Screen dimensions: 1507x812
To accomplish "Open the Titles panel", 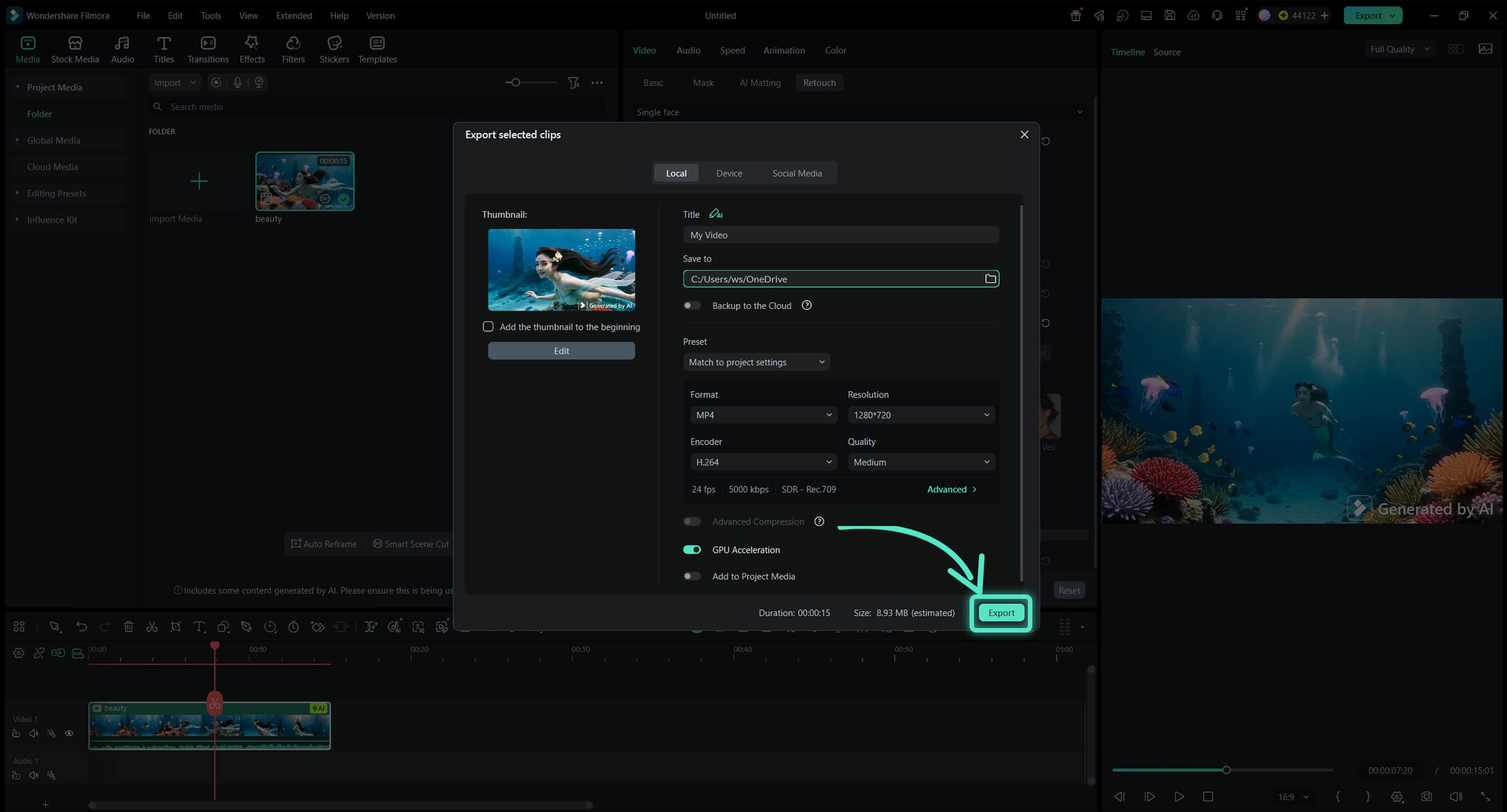I will (164, 50).
